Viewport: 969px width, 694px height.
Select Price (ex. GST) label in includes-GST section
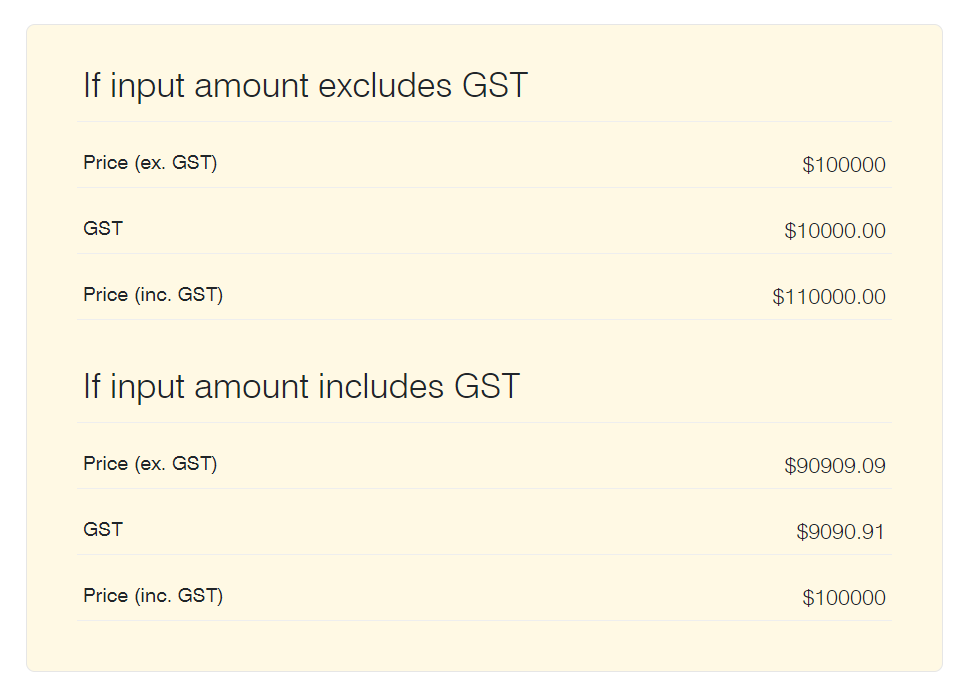150,464
